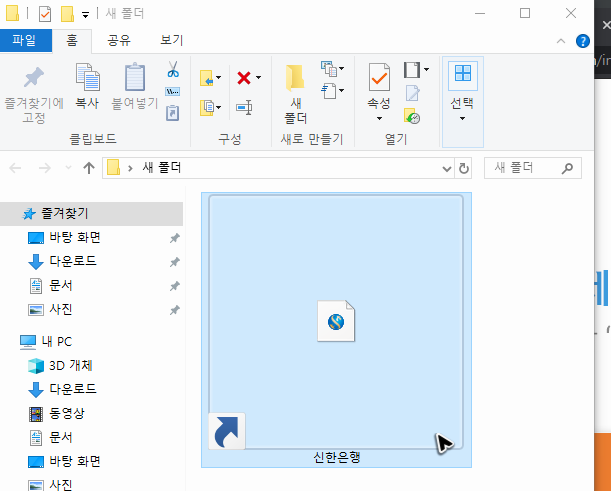Click the 새 폴더 address breadcrumb

tap(162, 168)
